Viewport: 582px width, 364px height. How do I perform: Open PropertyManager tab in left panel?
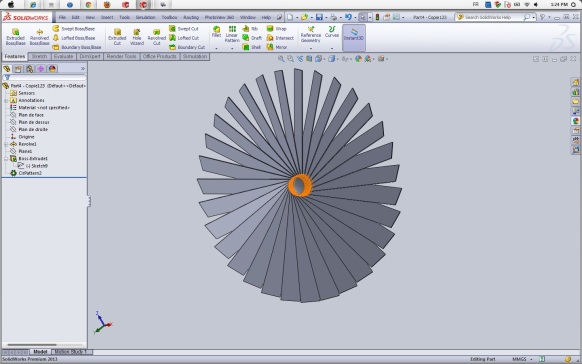[18, 69]
